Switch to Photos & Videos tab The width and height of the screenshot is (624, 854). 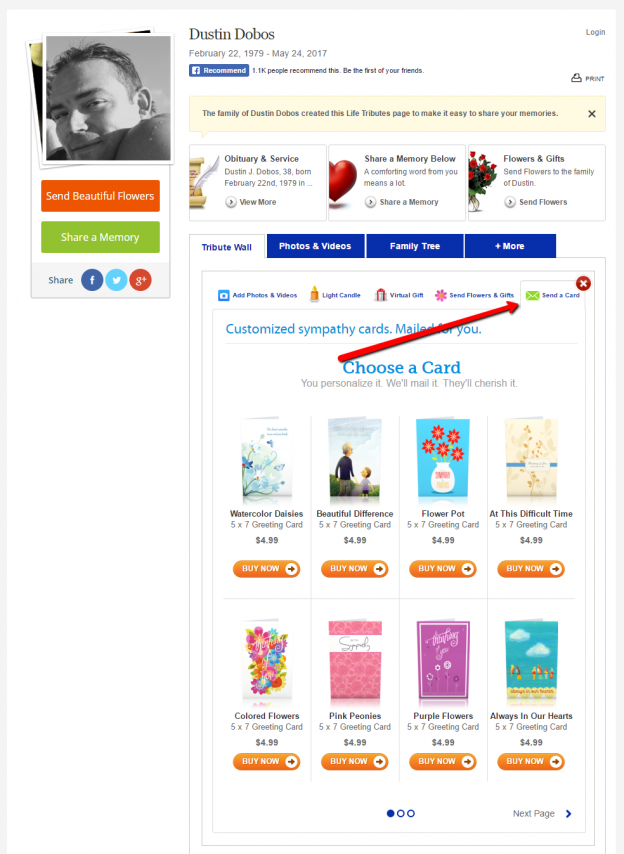pyautogui.click(x=315, y=246)
